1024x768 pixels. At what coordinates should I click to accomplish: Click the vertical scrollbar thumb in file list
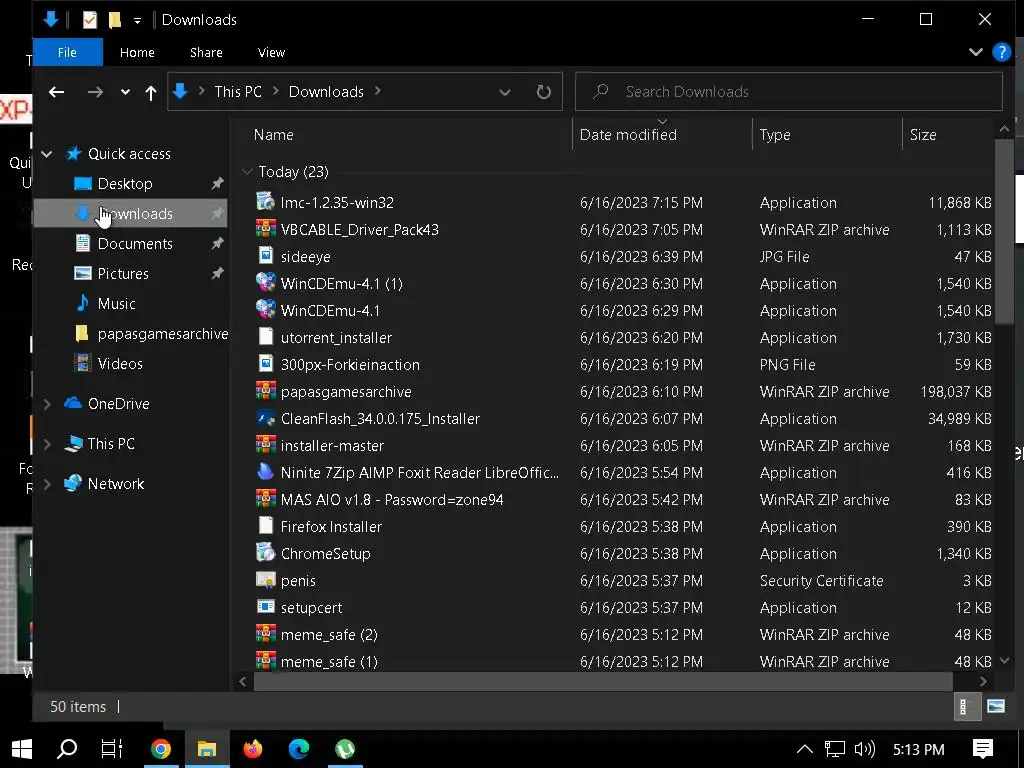(x=1004, y=231)
